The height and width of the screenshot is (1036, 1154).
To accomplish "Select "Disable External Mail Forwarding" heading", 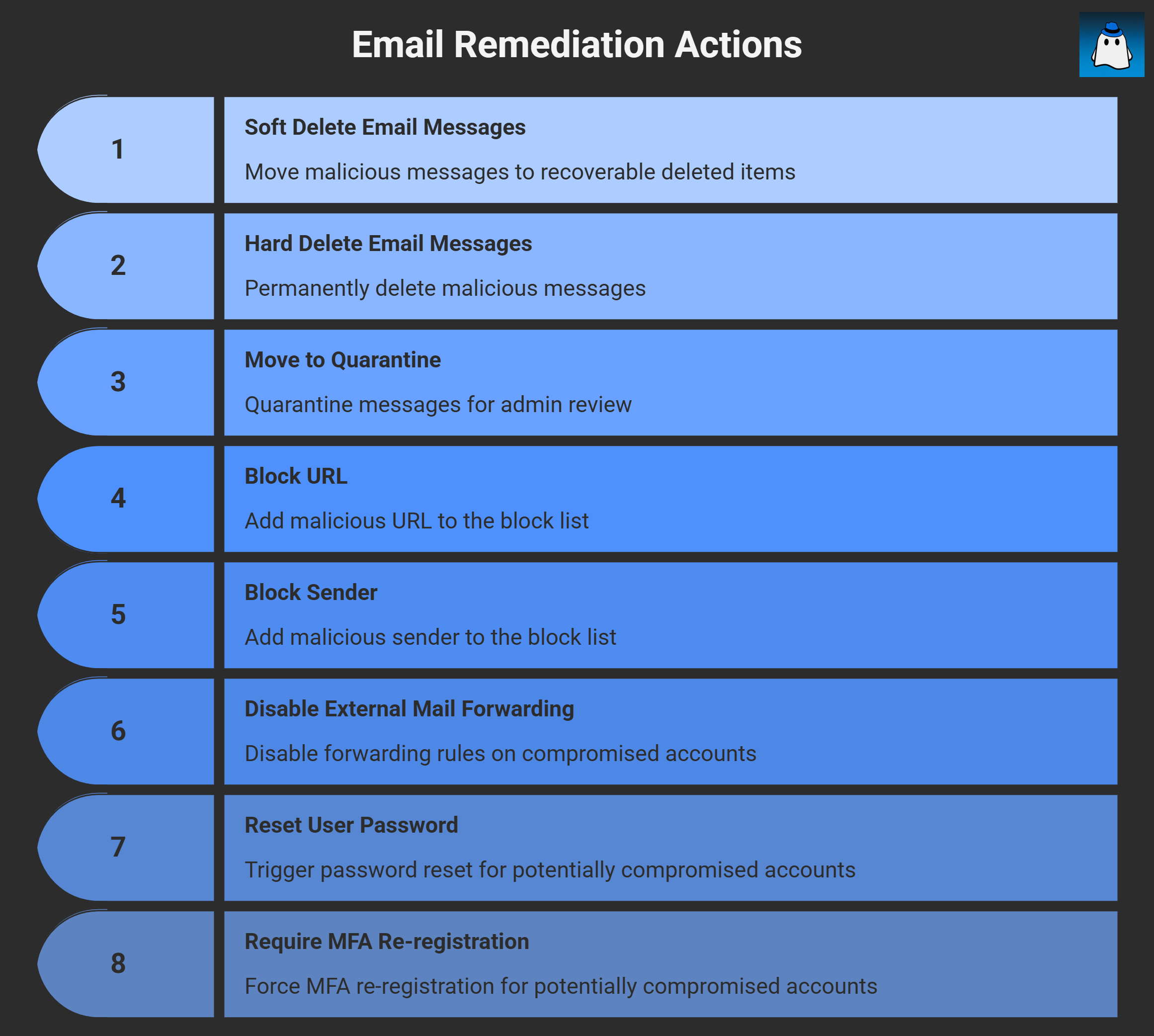I will tap(409, 709).
